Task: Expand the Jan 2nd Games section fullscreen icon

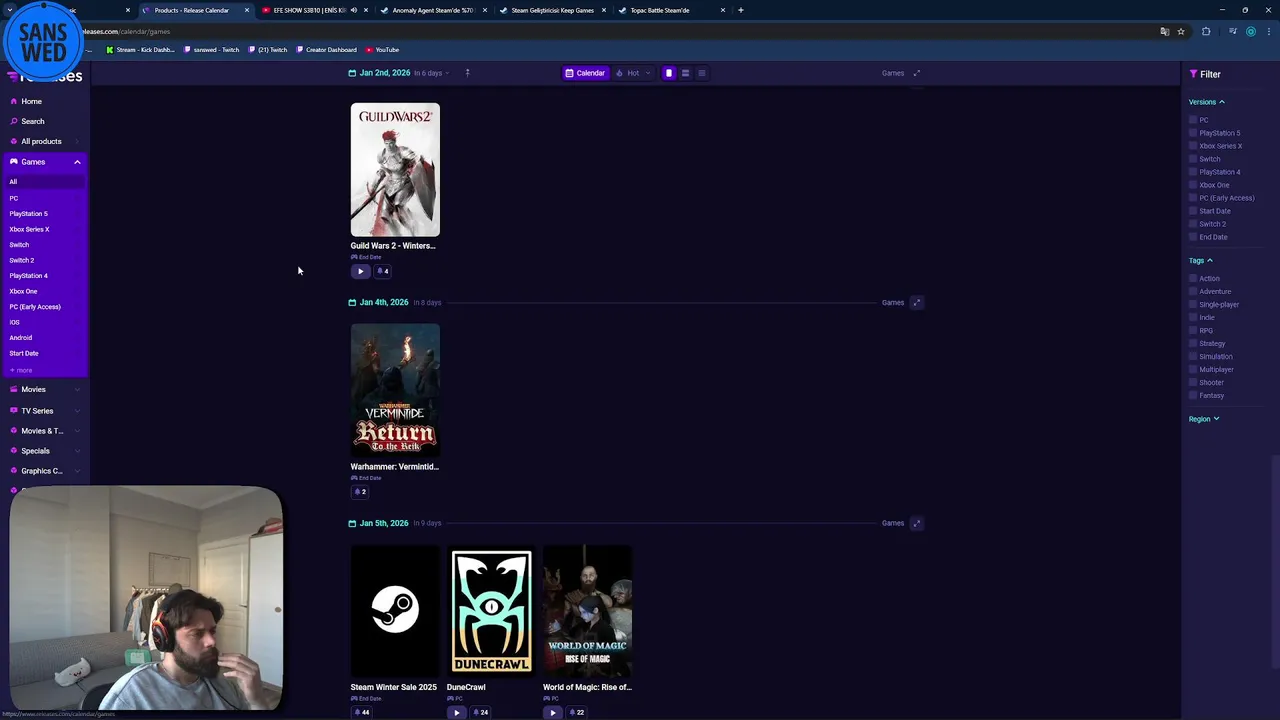Action: [x=916, y=73]
